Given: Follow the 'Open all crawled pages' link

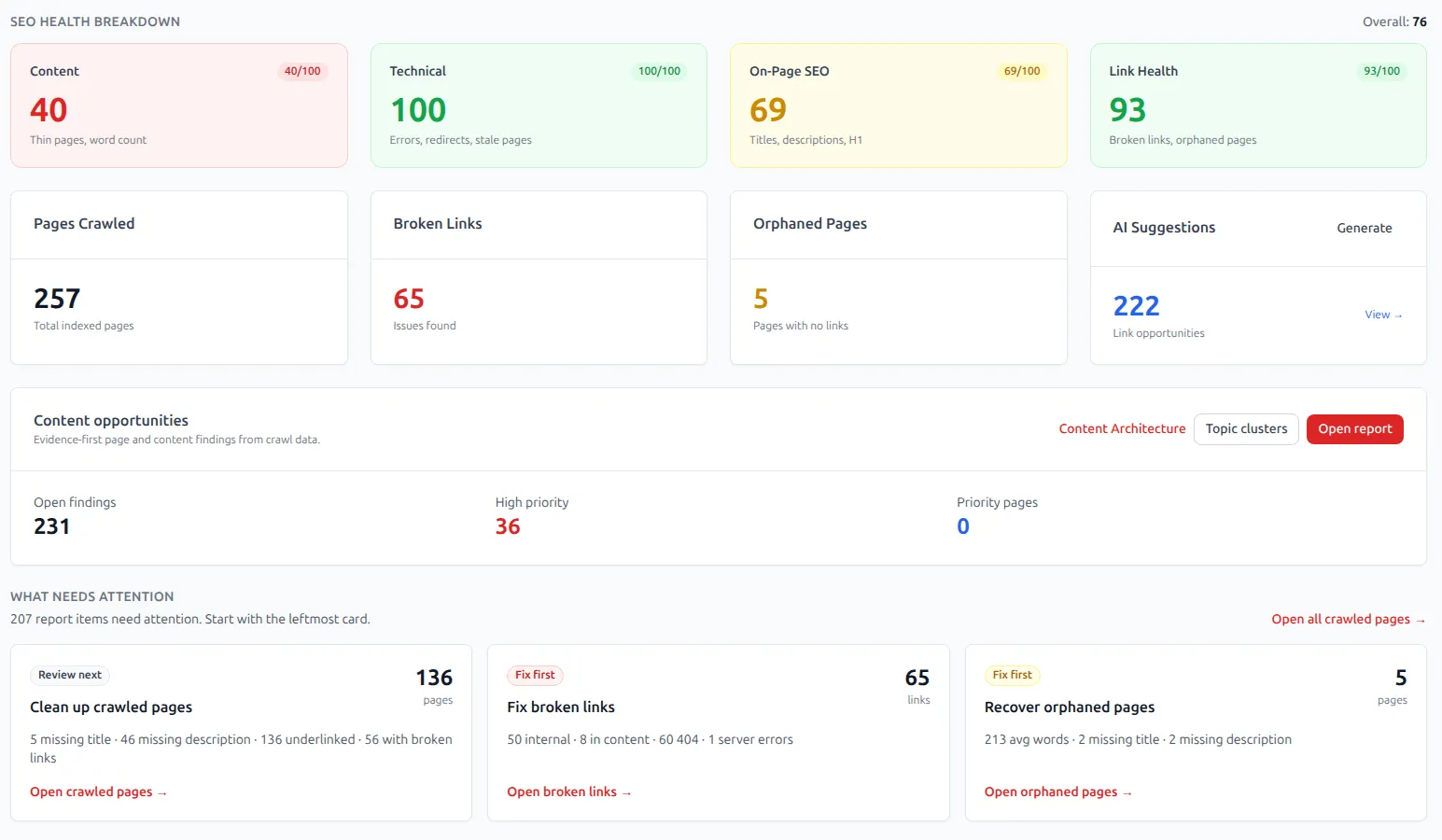Looking at the screenshot, I should [x=1348, y=620].
